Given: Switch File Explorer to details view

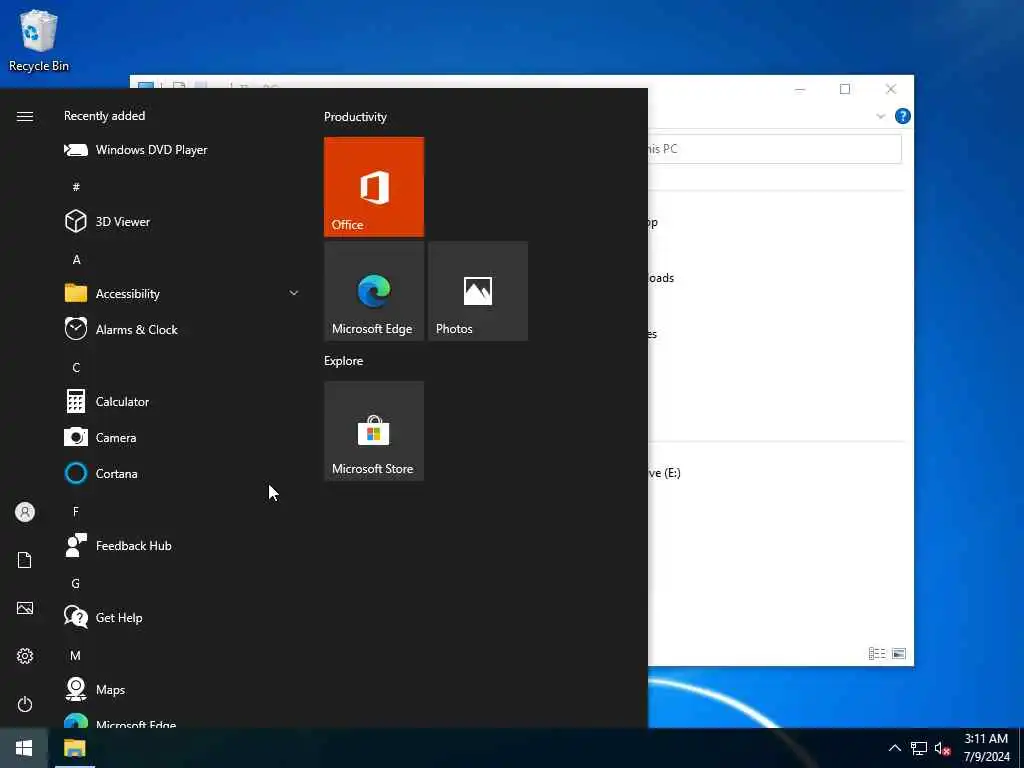Looking at the screenshot, I should (876, 653).
